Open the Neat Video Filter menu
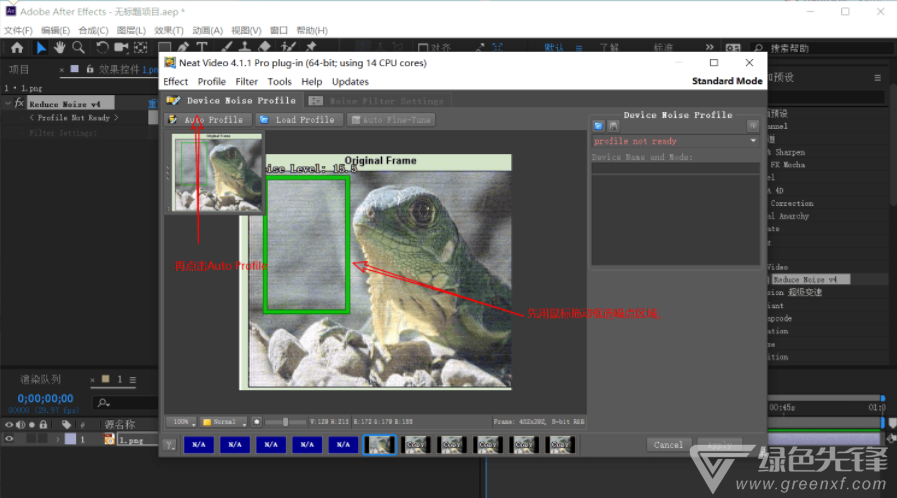The height and width of the screenshot is (498, 897). [x=247, y=82]
